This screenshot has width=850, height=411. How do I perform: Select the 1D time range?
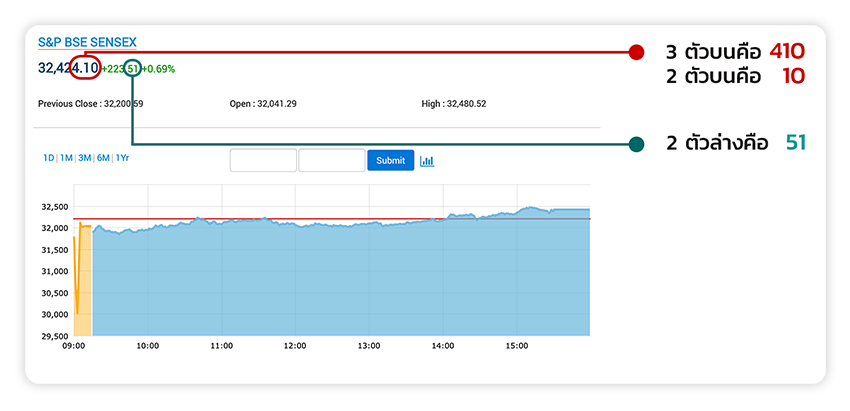(48, 158)
